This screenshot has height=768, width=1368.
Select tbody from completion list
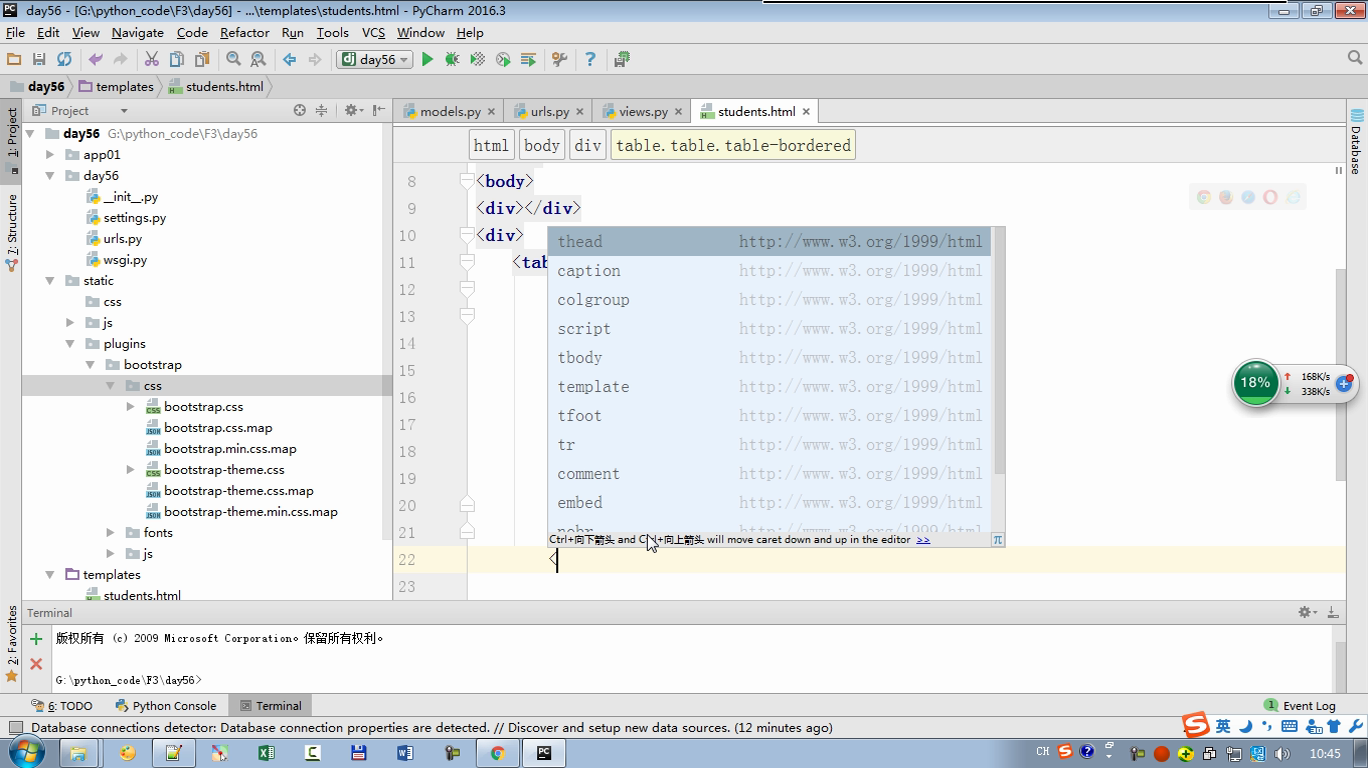click(x=580, y=358)
